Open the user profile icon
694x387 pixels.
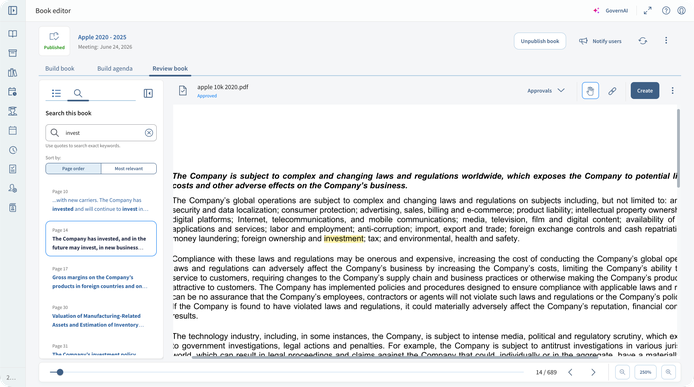[682, 11]
